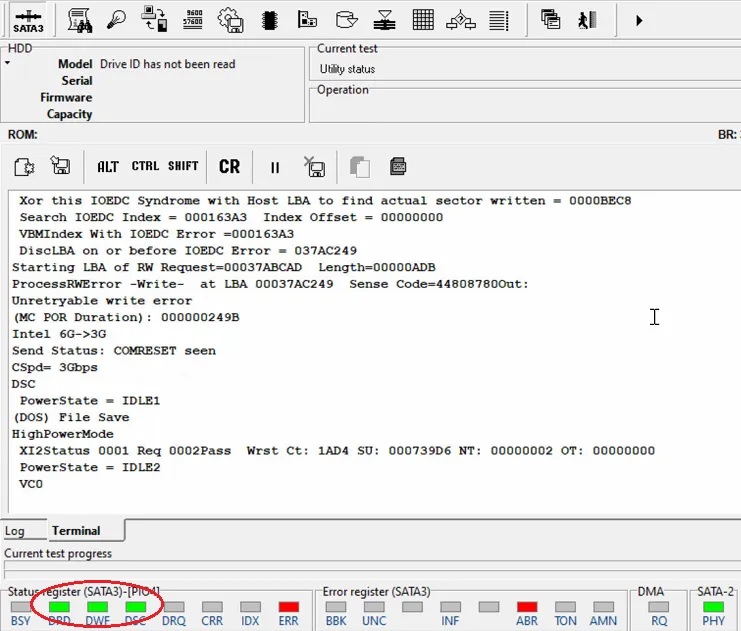Screen dimensions: 741x631
Task: Click the grid table icon in the toolbar
Action: pos(423,19)
